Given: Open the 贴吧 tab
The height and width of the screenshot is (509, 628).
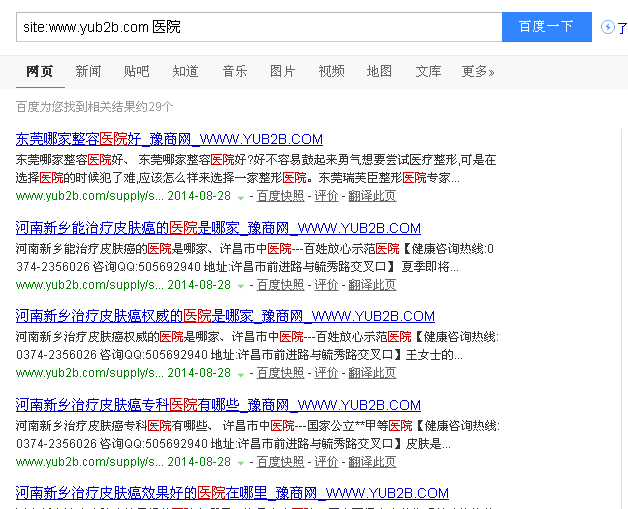Looking at the screenshot, I should (137, 71).
